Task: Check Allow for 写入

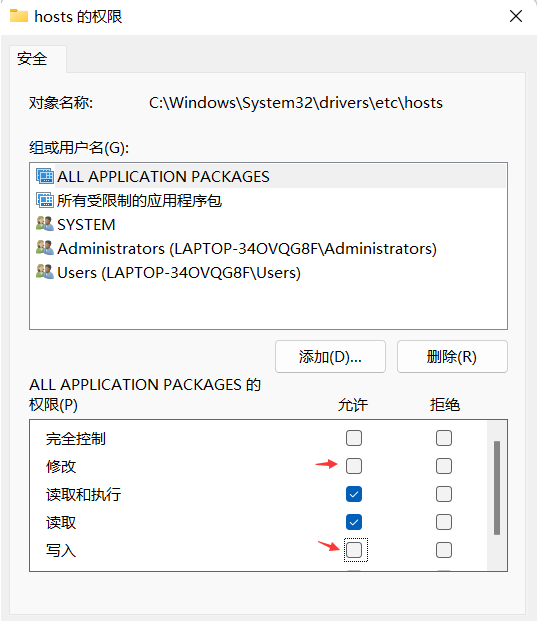Action: pos(354,550)
